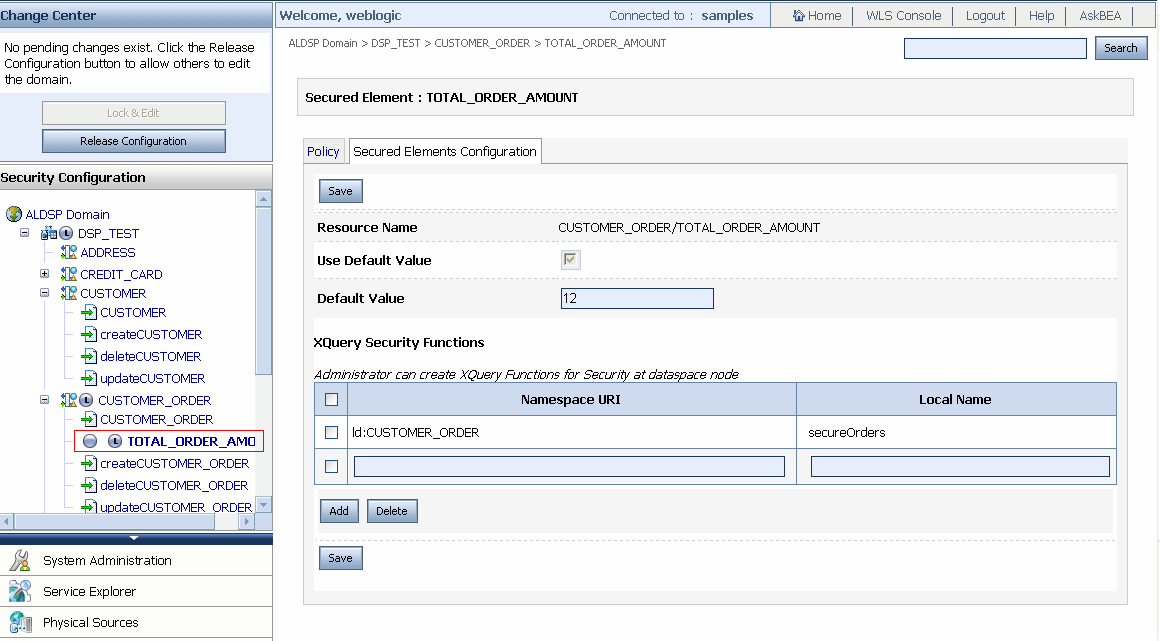Image resolution: width=1160 pixels, height=641 pixels.
Task: Click the deleteCUSTOMER_ORDER function icon
Action: pos(89,485)
